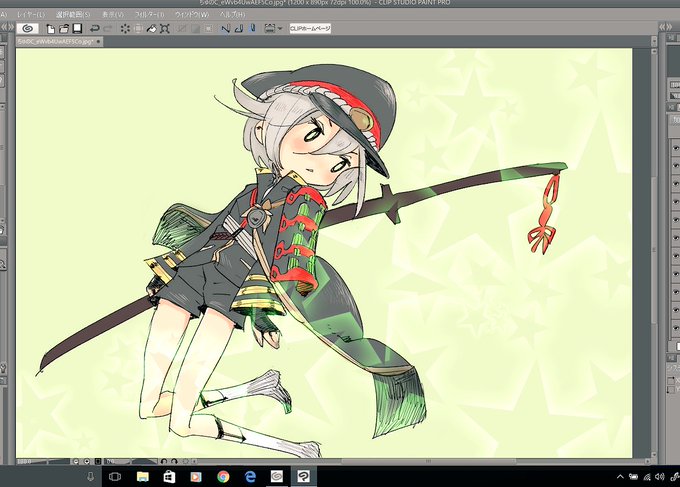Click the Fit to Screen icon
Viewport: 680px width, 487px height.
tap(98, 462)
